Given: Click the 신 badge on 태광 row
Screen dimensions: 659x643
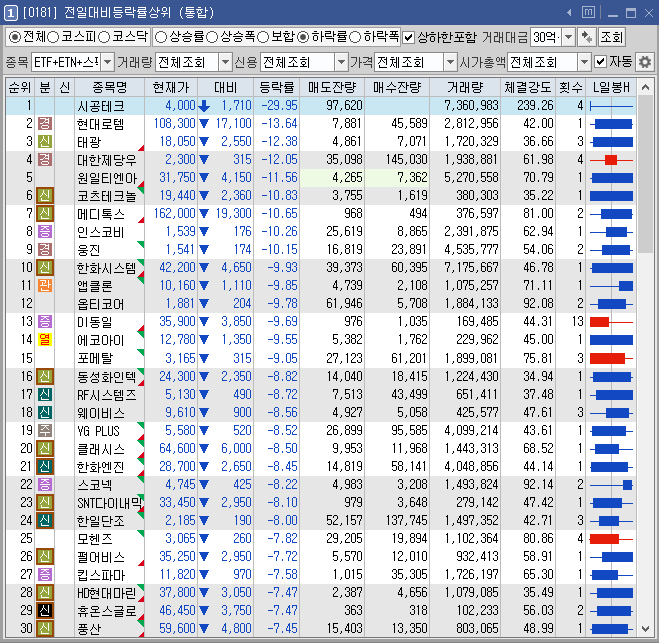Looking at the screenshot, I should click(45, 142).
